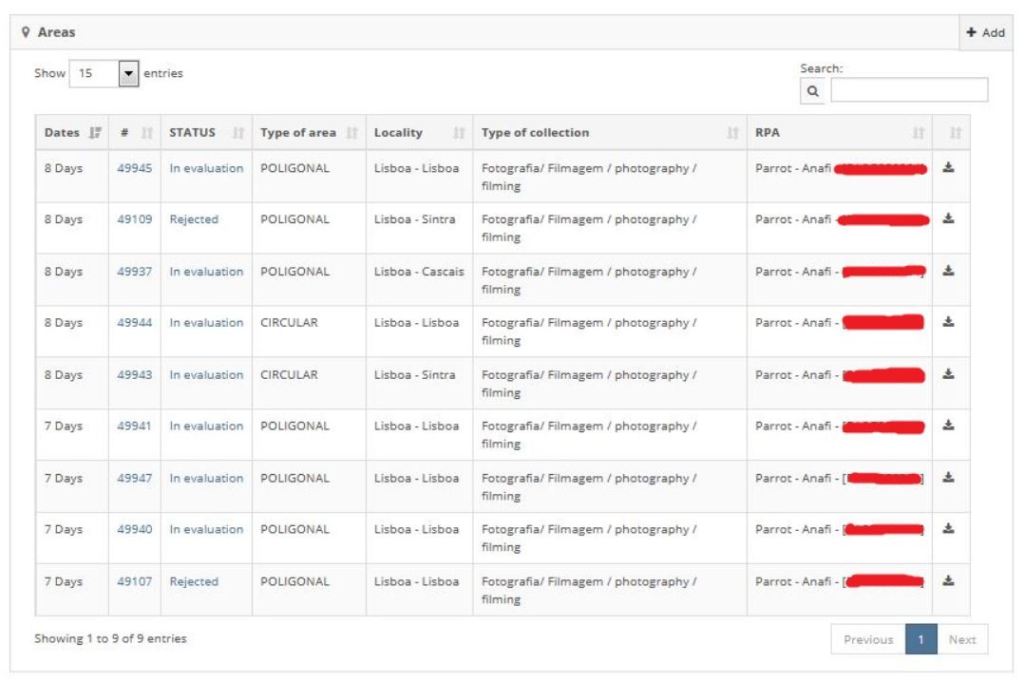Click download icon in row 49944
Screen dimensions: 1024x682
click(949, 323)
